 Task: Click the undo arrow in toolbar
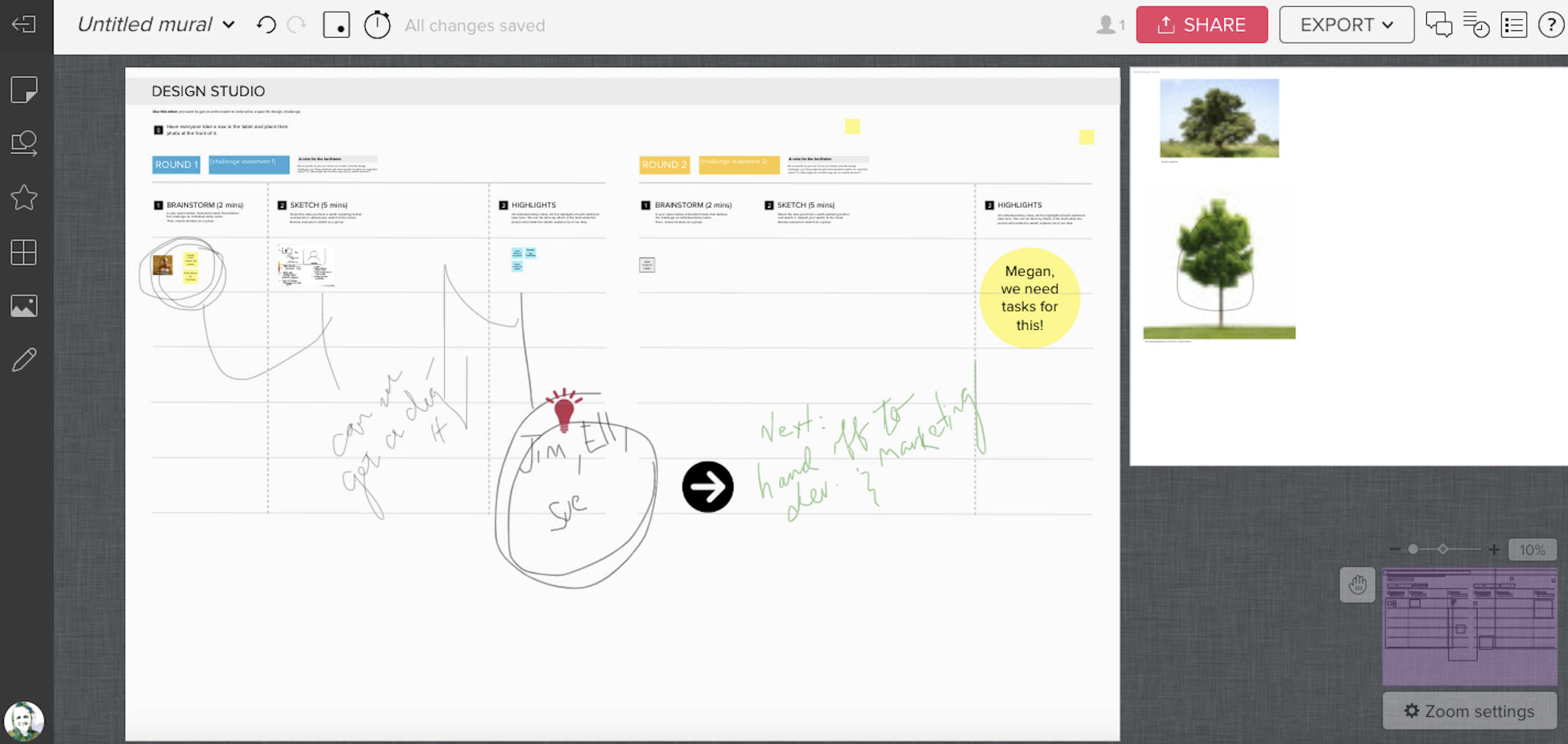point(266,25)
